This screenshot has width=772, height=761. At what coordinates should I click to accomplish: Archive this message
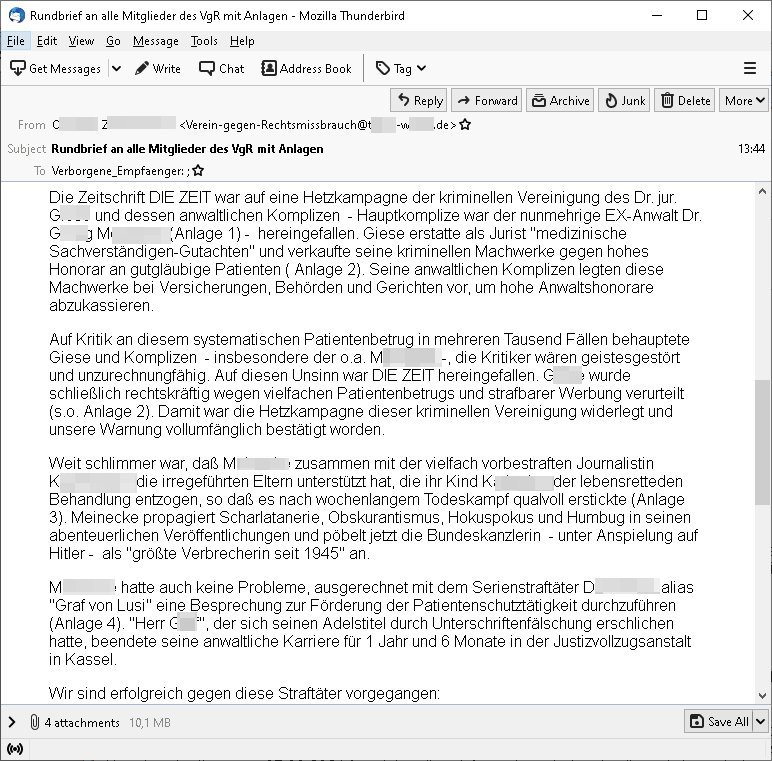pos(560,100)
